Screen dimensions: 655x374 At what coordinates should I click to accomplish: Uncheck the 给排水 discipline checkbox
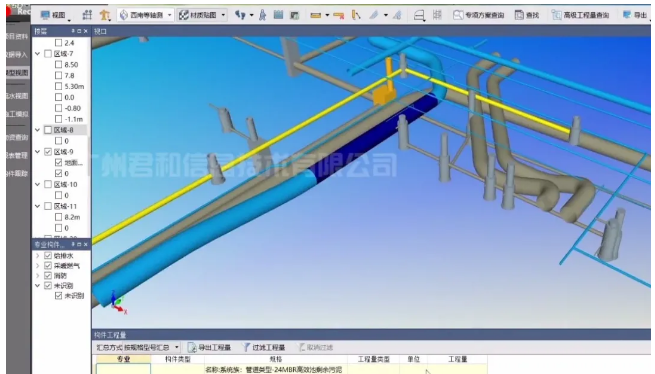tap(48, 255)
